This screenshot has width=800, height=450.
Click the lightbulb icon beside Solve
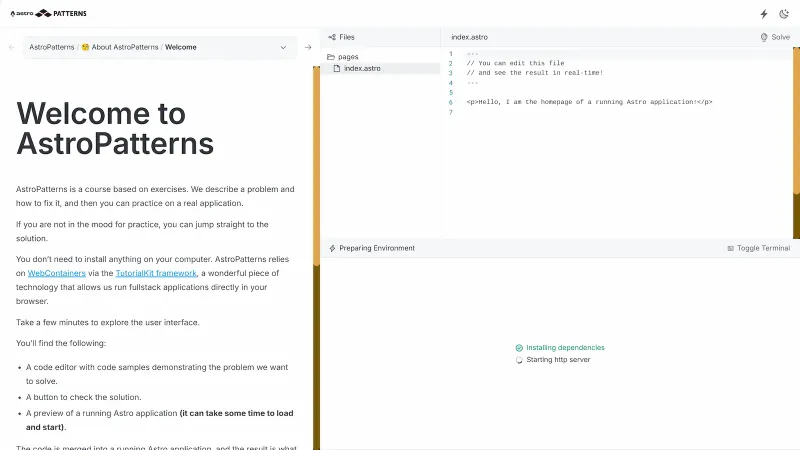(x=765, y=37)
